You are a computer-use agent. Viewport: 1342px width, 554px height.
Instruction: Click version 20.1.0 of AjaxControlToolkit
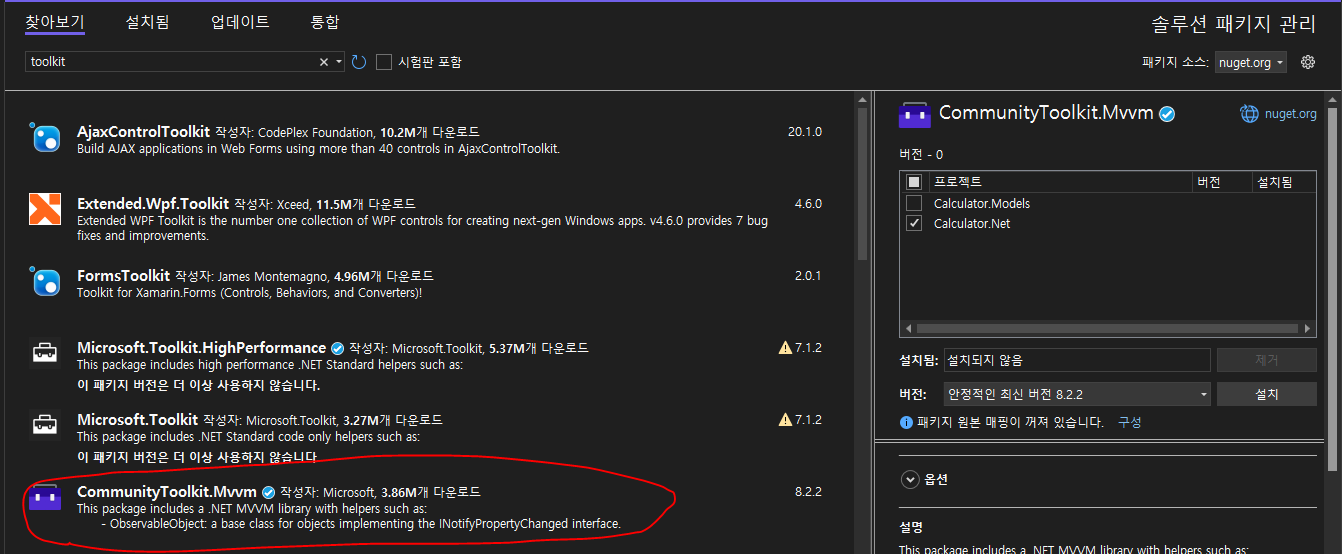(805, 132)
